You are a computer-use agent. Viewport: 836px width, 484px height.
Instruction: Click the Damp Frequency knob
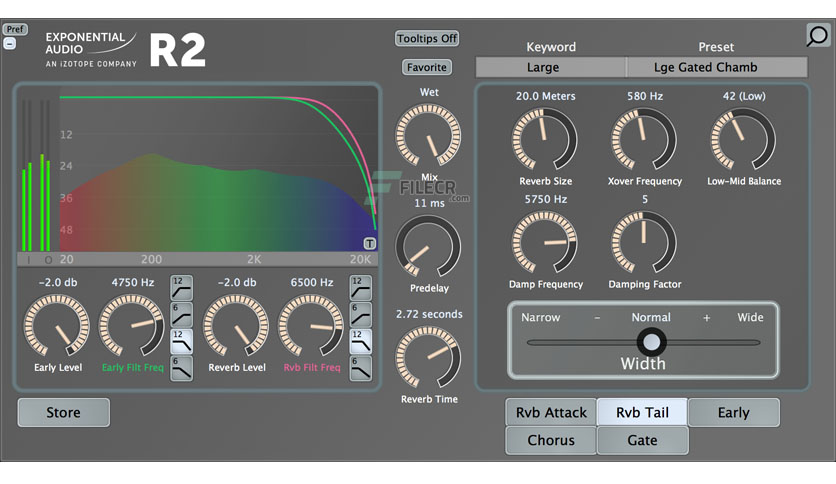(x=544, y=243)
